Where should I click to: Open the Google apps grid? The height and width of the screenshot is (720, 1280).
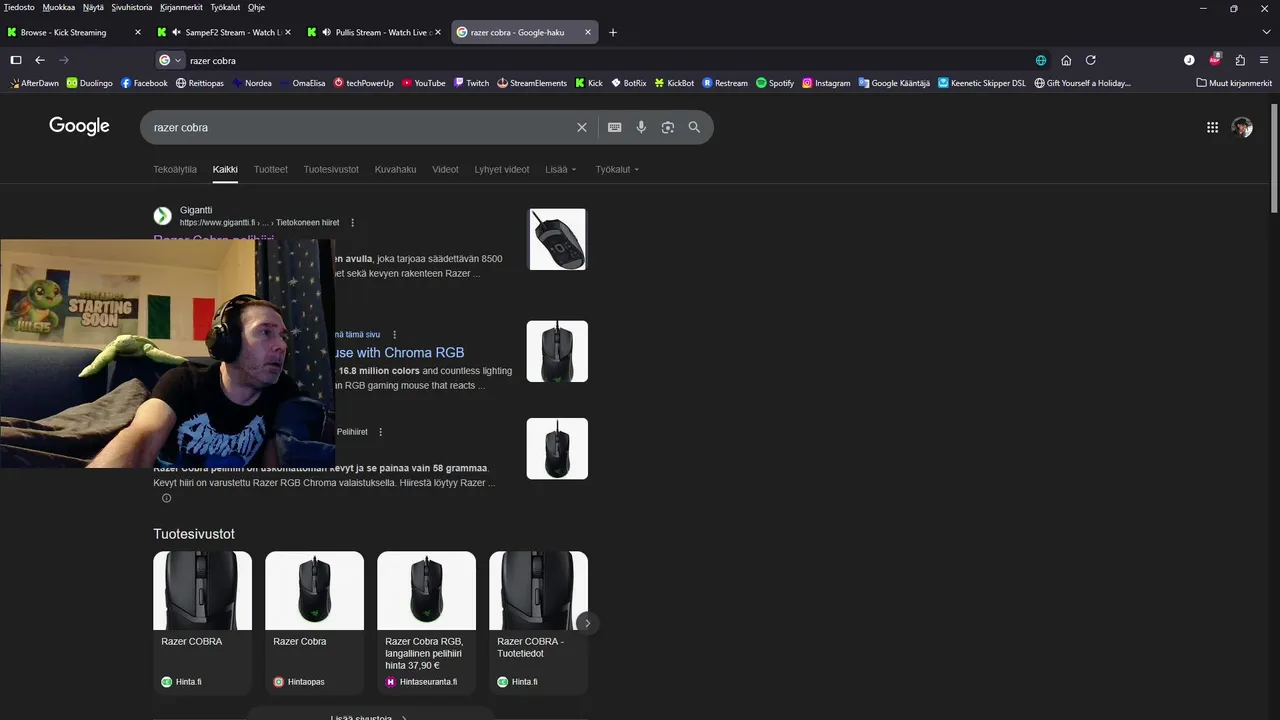1212,127
